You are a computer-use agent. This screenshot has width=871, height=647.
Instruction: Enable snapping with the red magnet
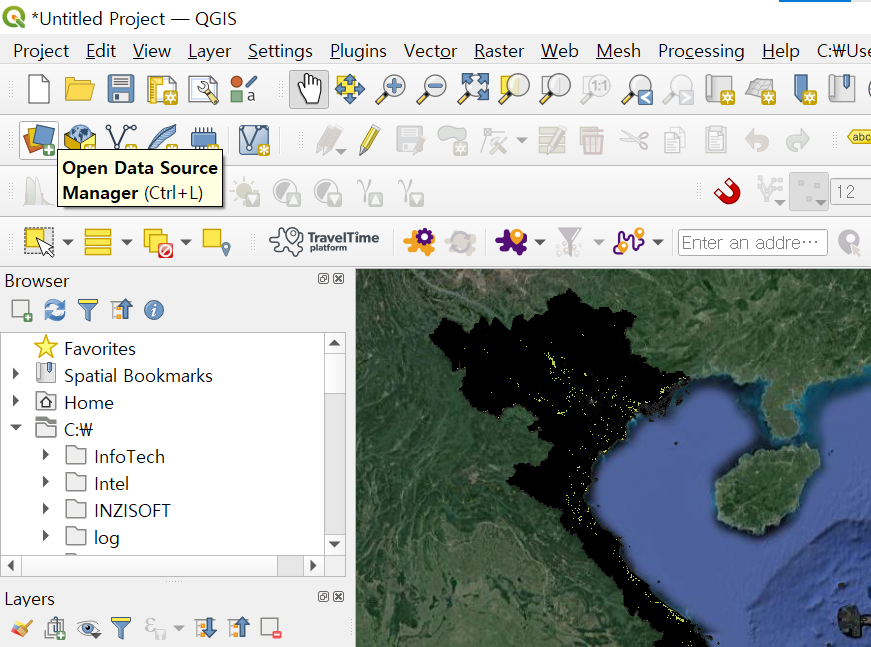tap(727, 192)
